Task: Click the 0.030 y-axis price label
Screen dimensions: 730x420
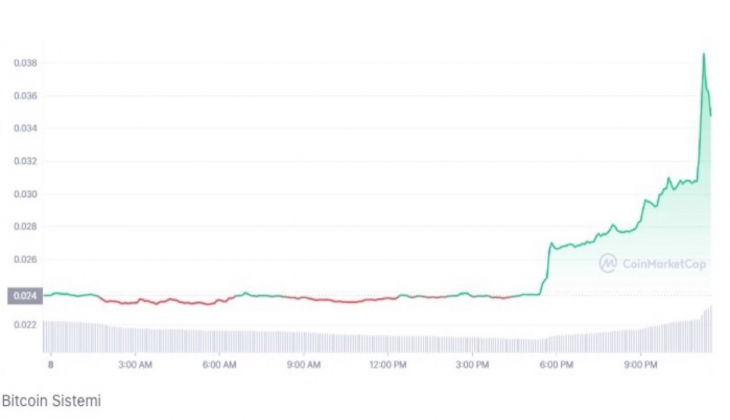Action: [x=25, y=194]
